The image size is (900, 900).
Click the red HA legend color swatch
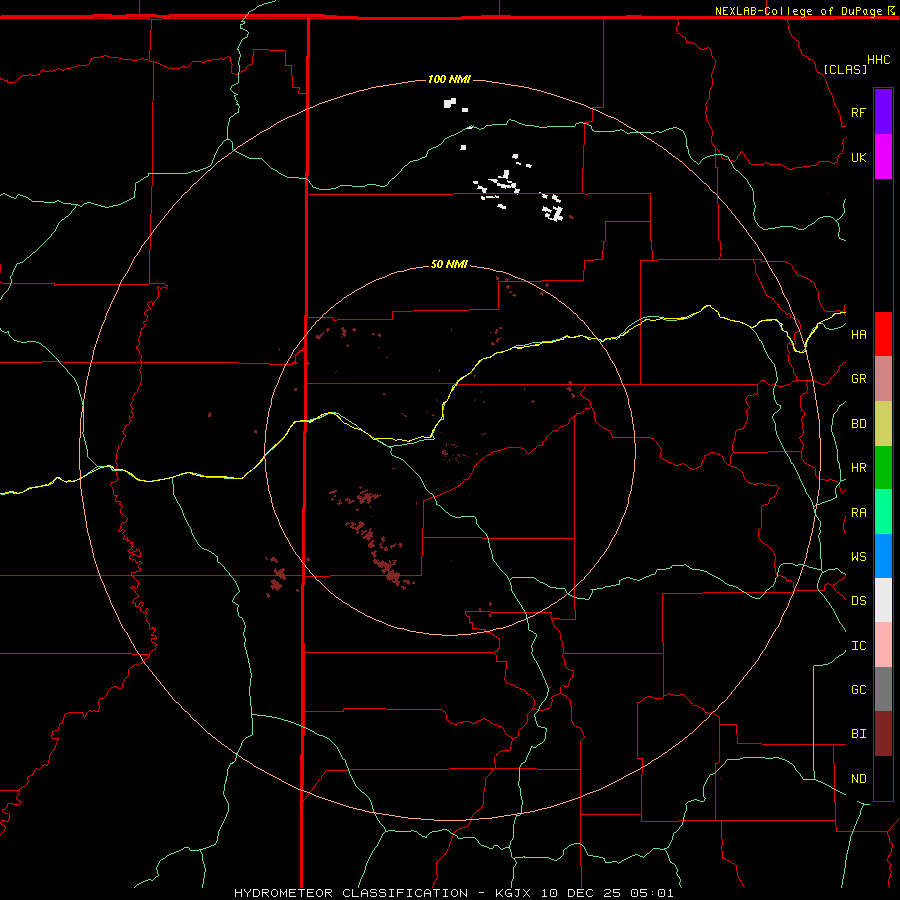(x=883, y=334)
